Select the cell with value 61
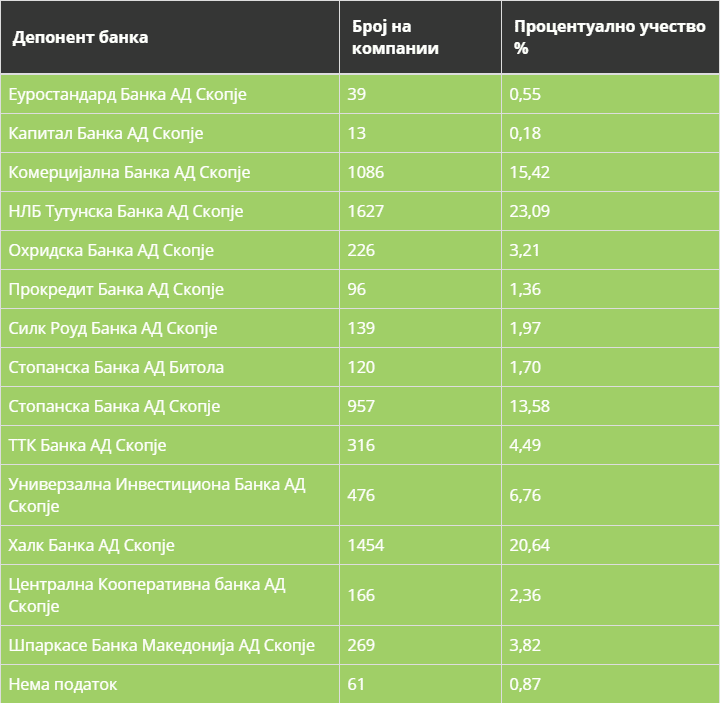721x703 pixels. 420,684
